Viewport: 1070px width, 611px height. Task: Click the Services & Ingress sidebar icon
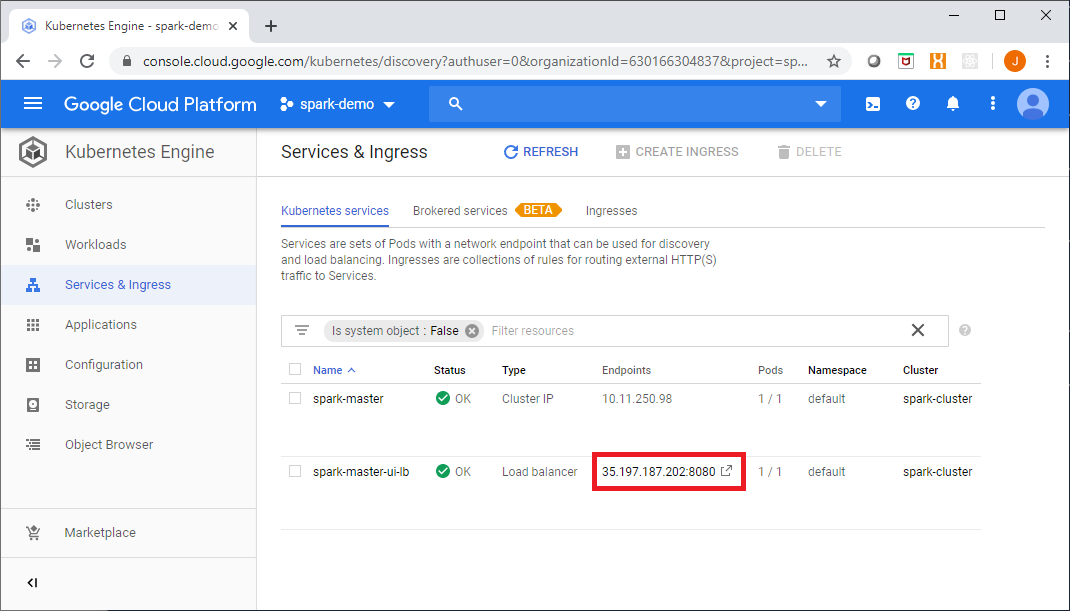tap(33, 285)
